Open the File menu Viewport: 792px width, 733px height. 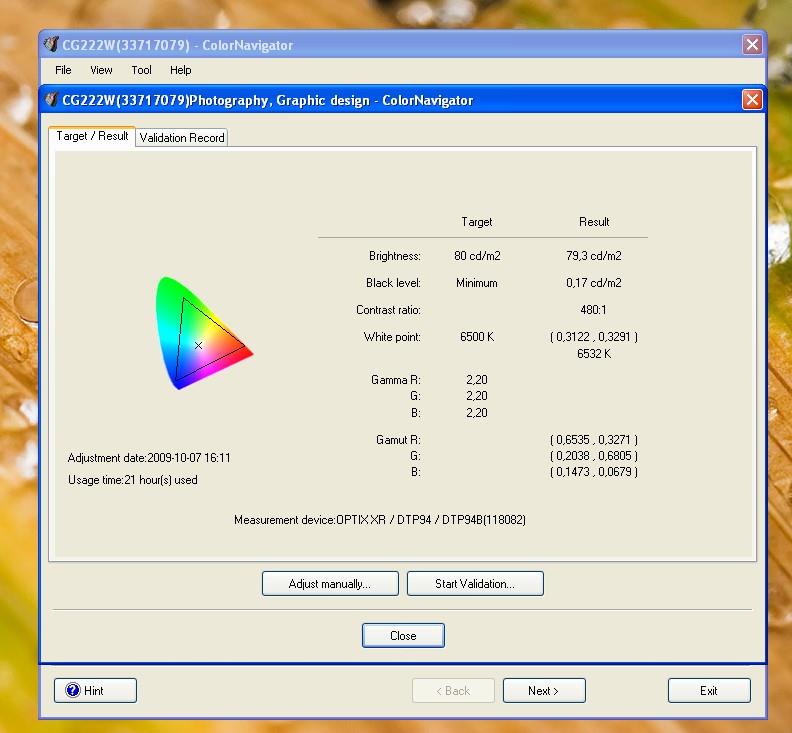coord(63,70)
